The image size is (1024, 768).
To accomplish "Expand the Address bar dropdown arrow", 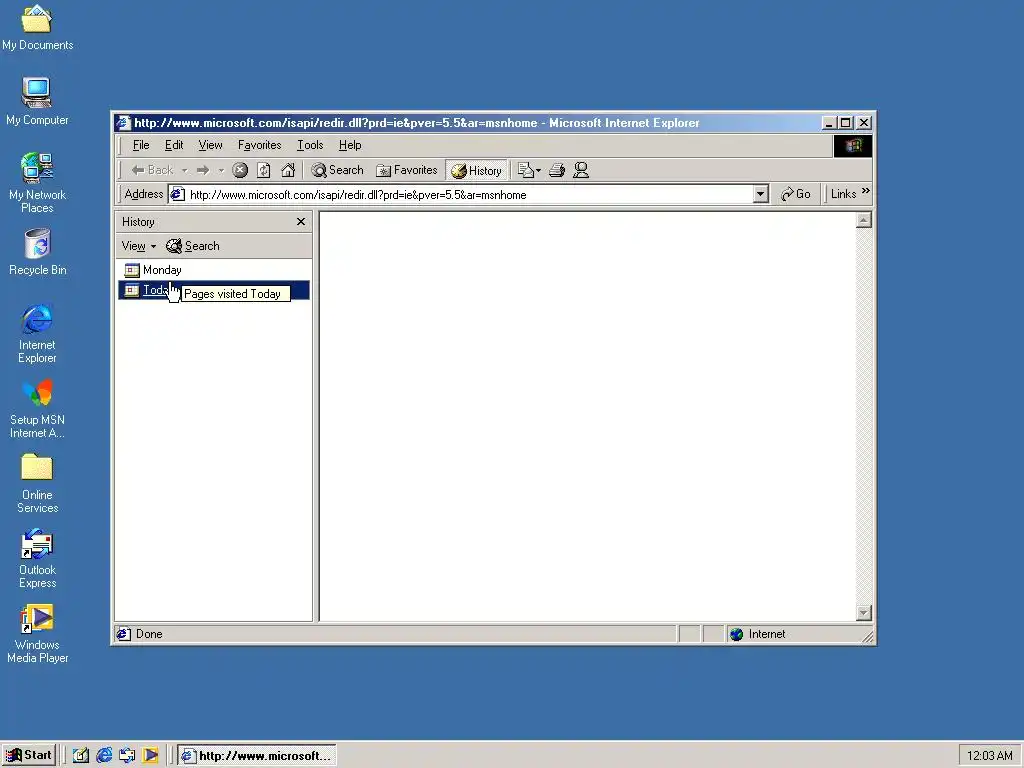I will pyautogui.click(x=760, y=195).
